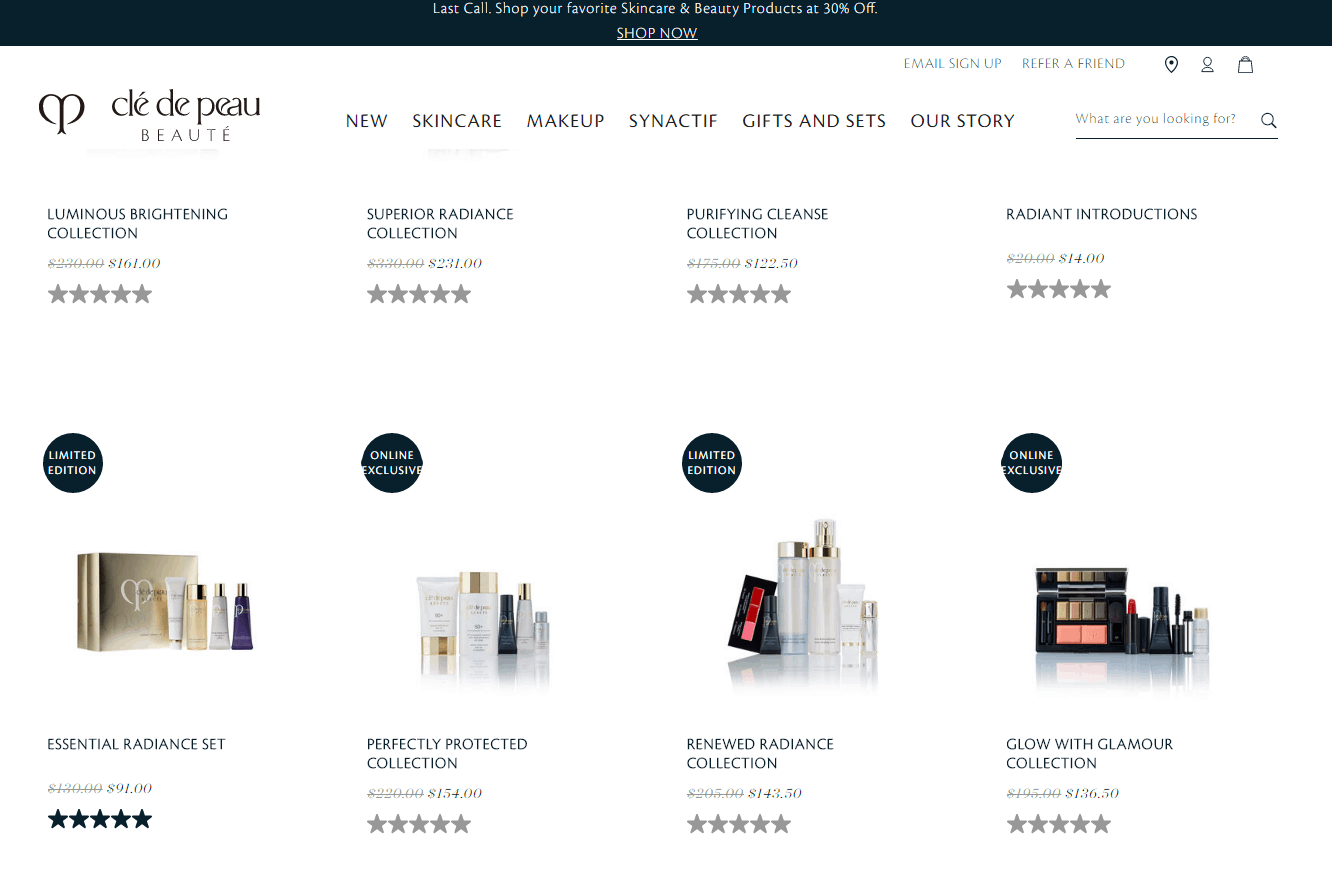Focus the 'What are you looking for?' search field
Screen dimensions: 1332x881
click(1165, 119)
